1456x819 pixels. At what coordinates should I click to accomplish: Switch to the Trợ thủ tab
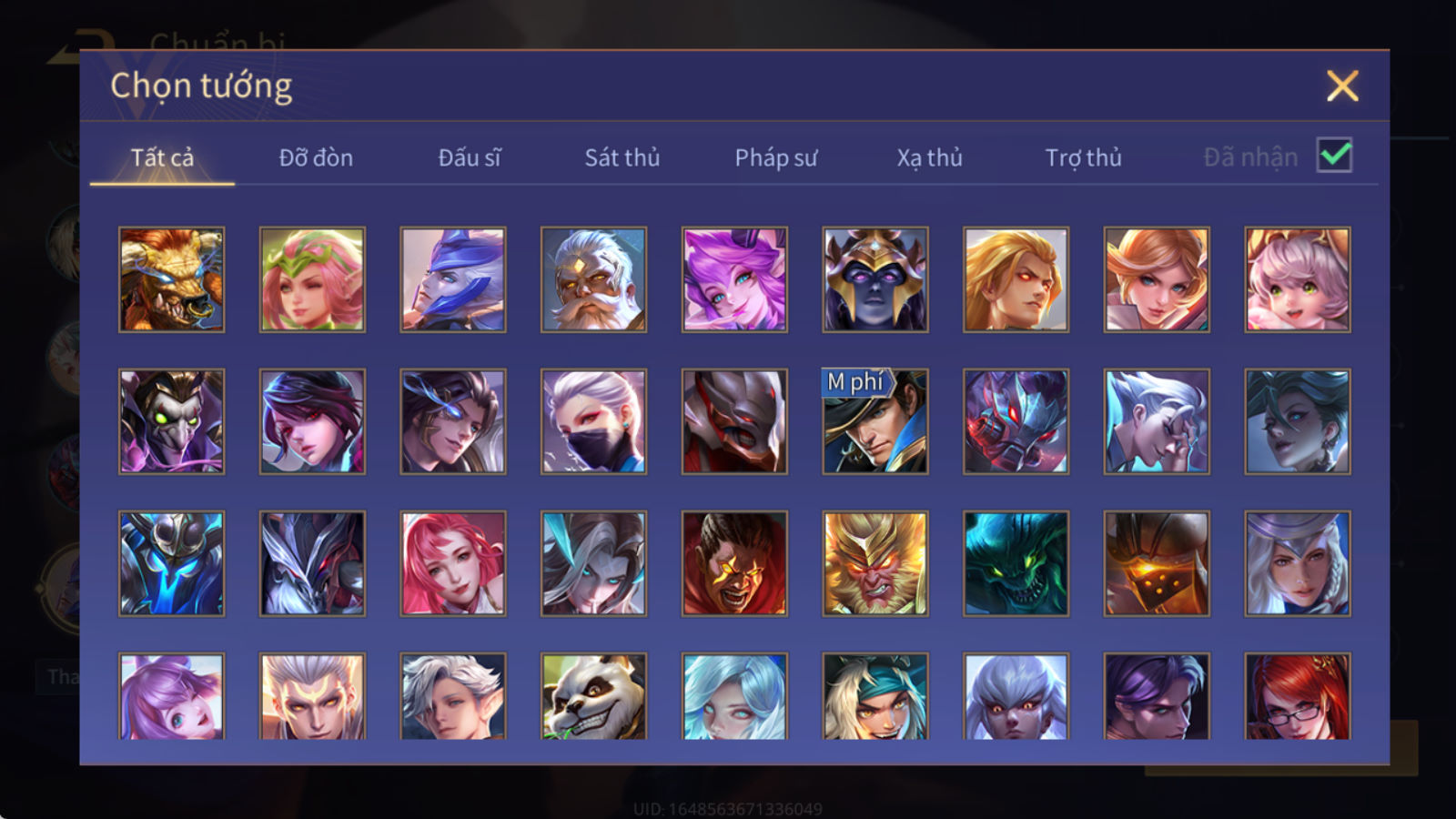pyautogui.click(x=1083, y=157)
